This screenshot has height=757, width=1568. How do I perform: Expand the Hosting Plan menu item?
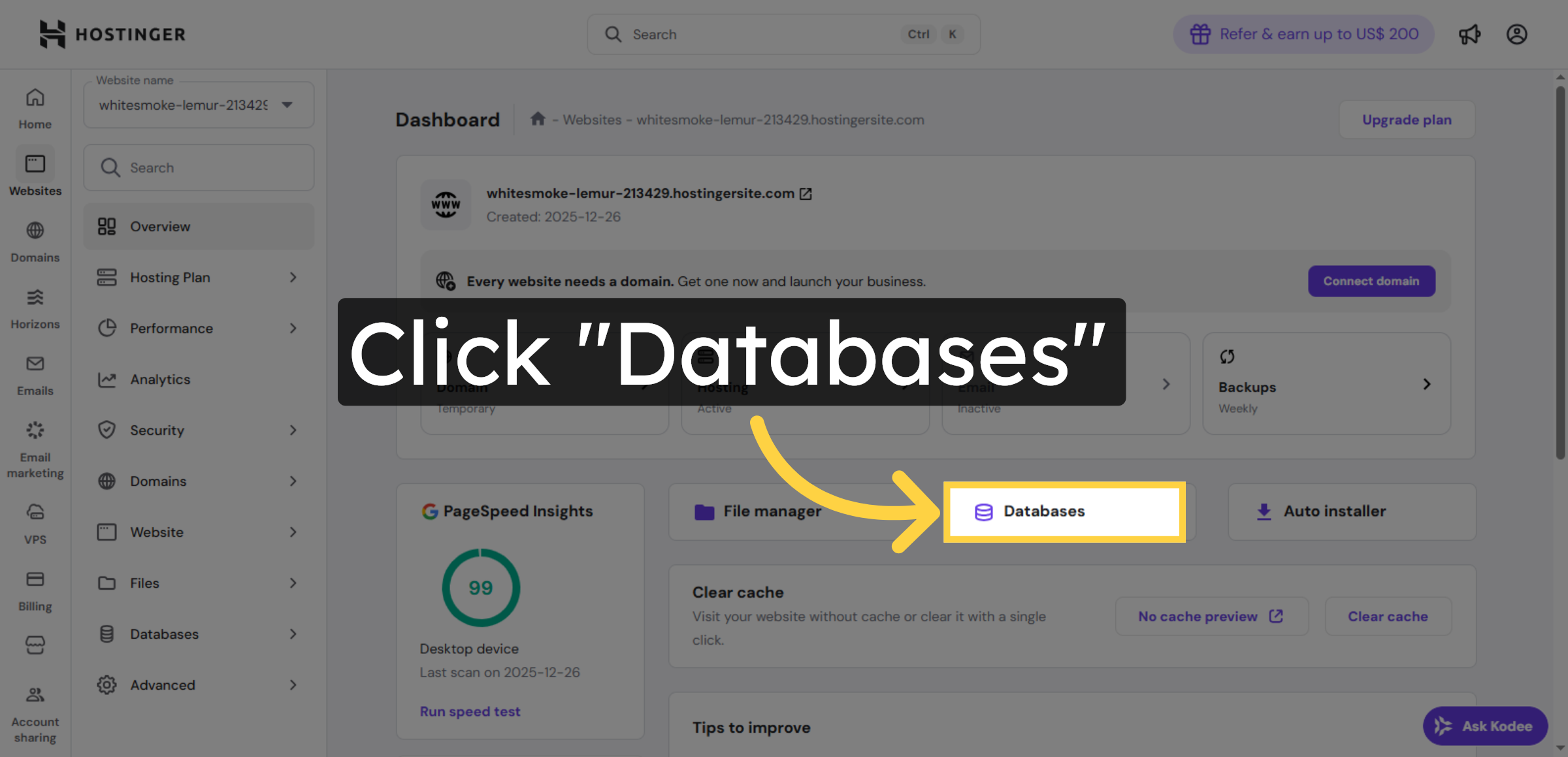tap(198, 277)
